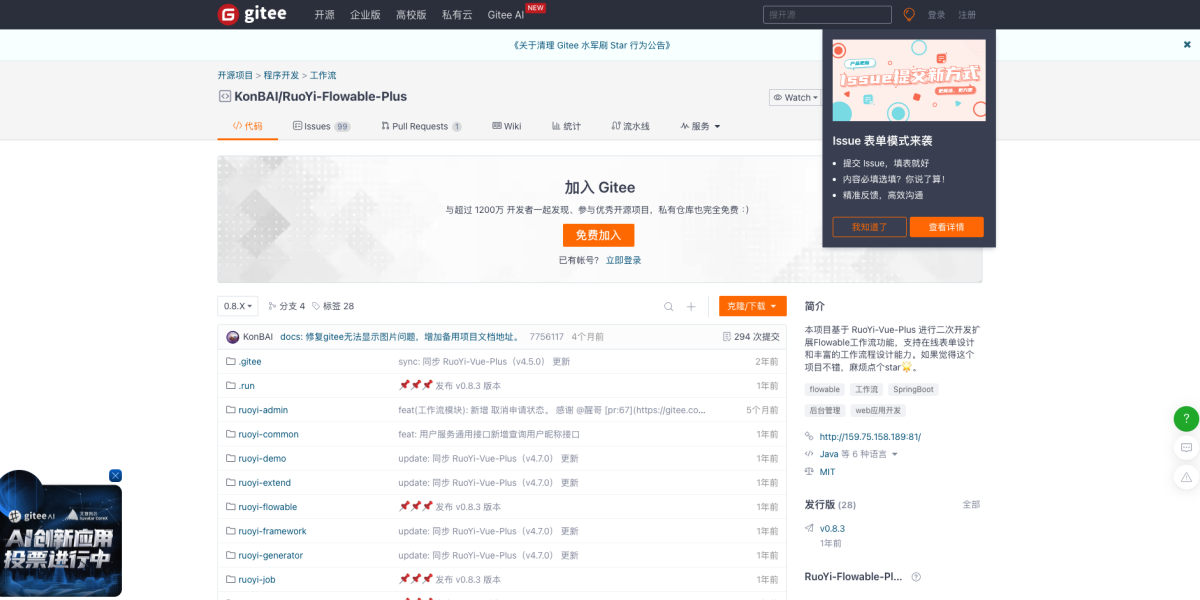1200x600 pixels.
Task: Click the help icon next to RuoYi-Flowable-Pl...
Action: coord(916,577)
